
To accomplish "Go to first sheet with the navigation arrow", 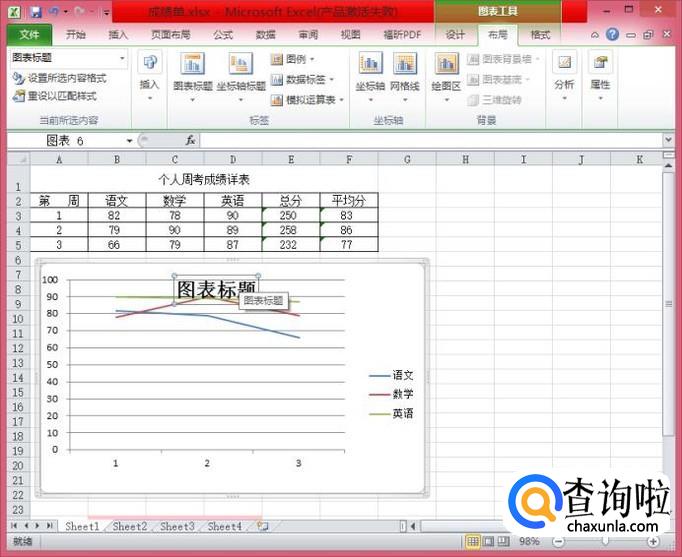I will (x=14, y=526).
